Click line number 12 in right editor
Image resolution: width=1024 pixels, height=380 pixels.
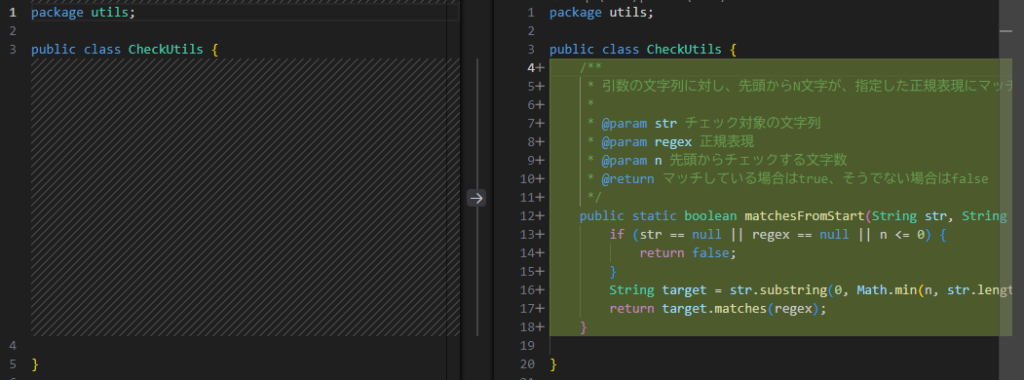click(530, 216)
